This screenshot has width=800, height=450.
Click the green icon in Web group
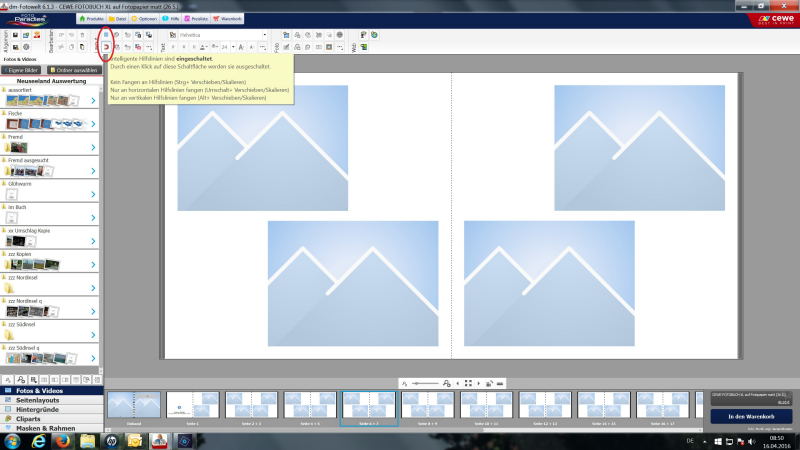(364, 47)
